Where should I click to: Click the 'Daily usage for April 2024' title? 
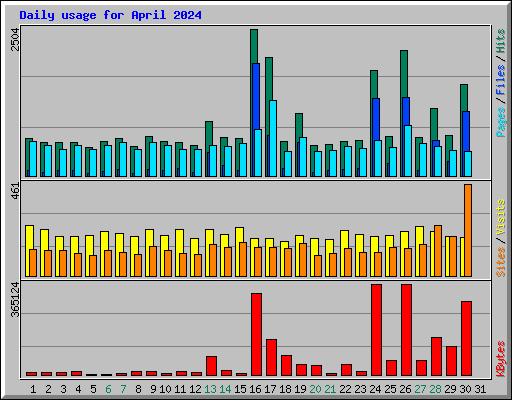tap(110, 15)
